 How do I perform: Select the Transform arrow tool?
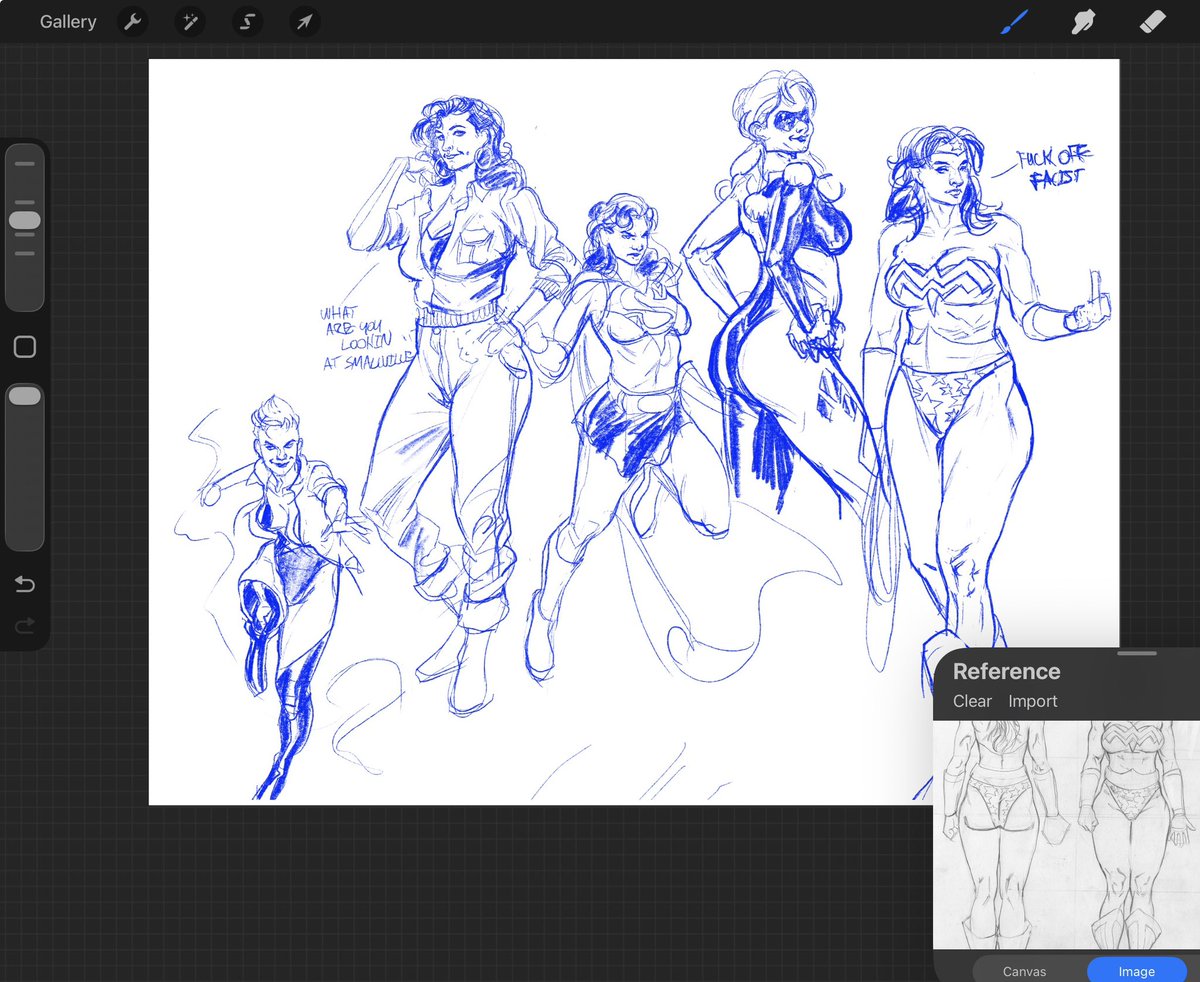[x=305, y=21]
